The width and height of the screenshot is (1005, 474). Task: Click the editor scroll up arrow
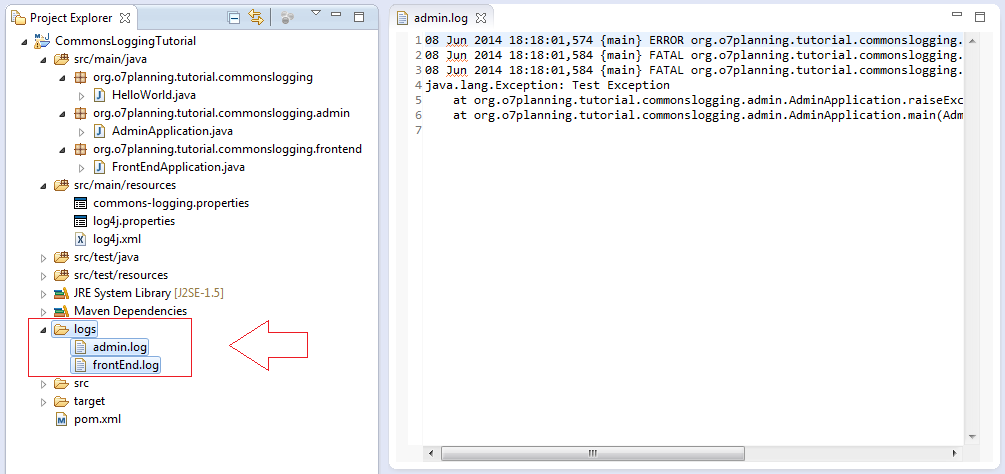(972, 40)
